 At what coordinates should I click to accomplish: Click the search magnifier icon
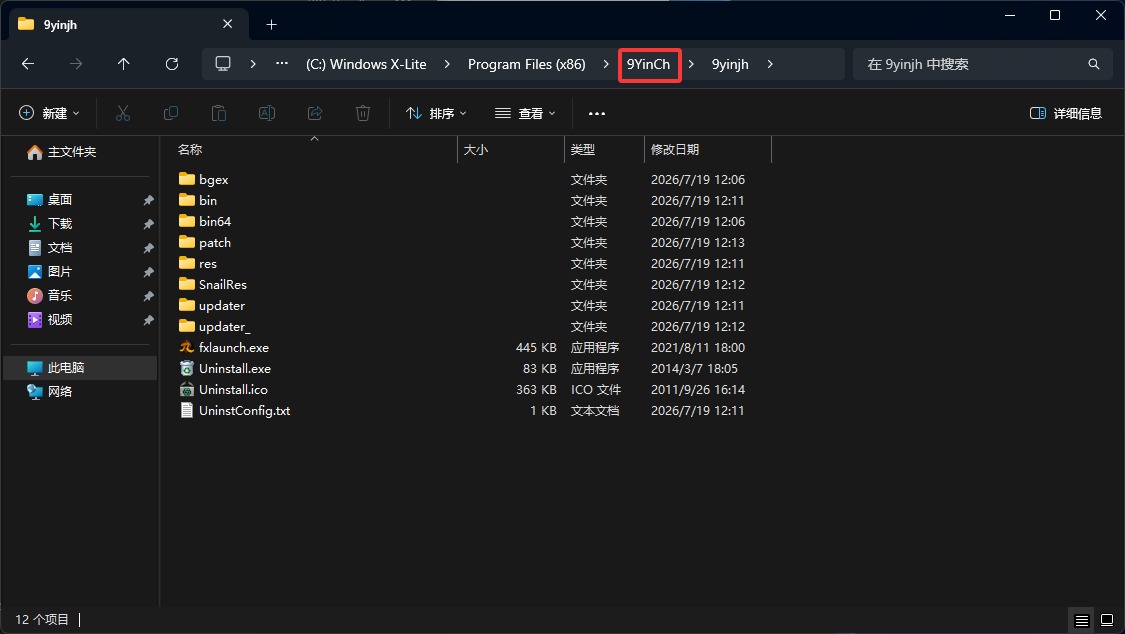coord(1093,64)
